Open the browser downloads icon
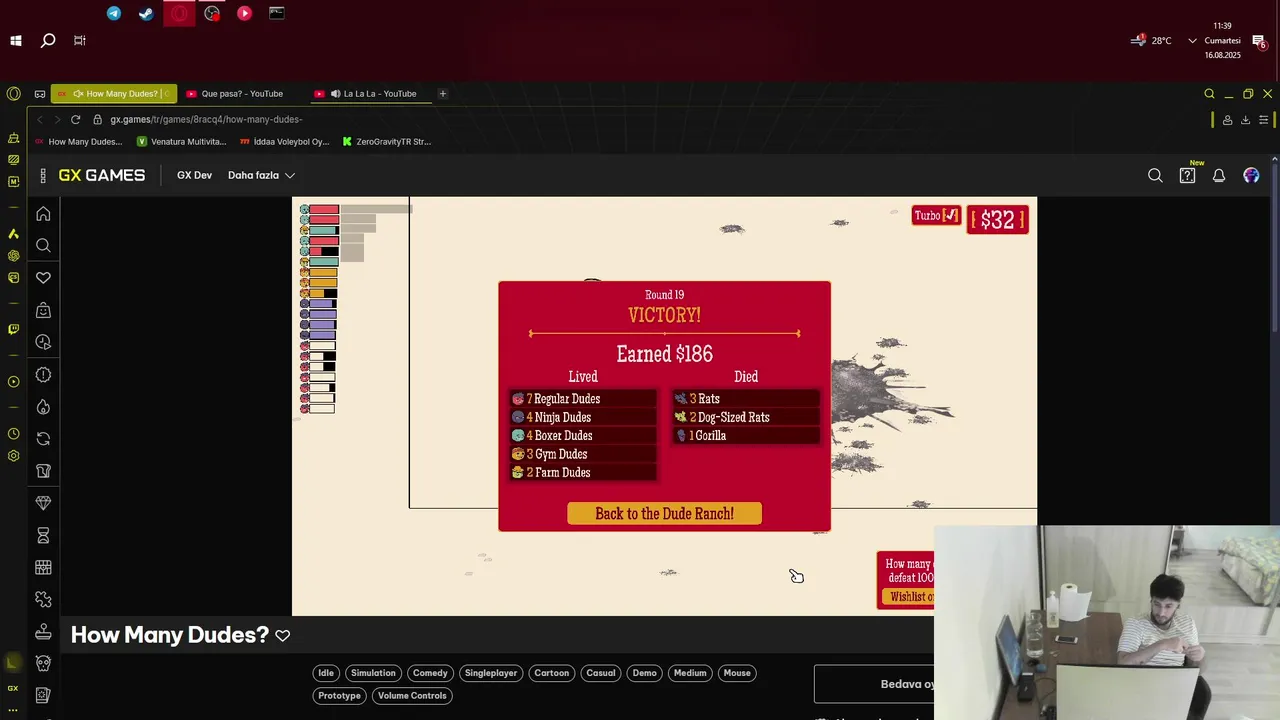 pos(1245,120)
